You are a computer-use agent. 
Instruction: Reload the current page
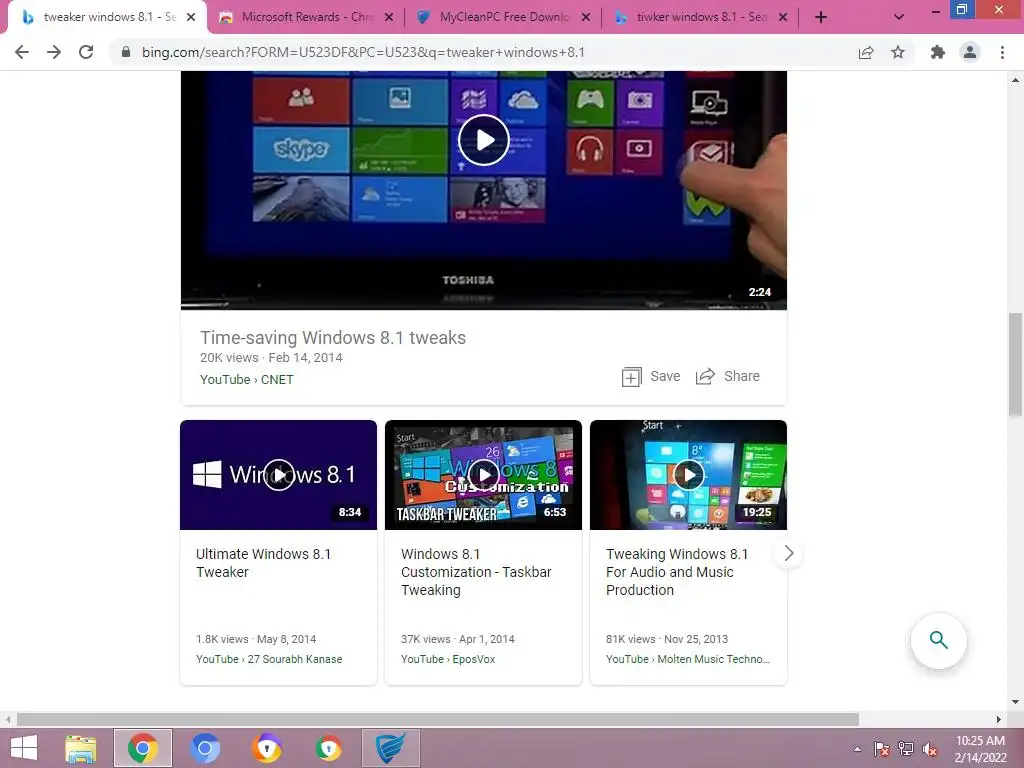[x=86, y=52]
